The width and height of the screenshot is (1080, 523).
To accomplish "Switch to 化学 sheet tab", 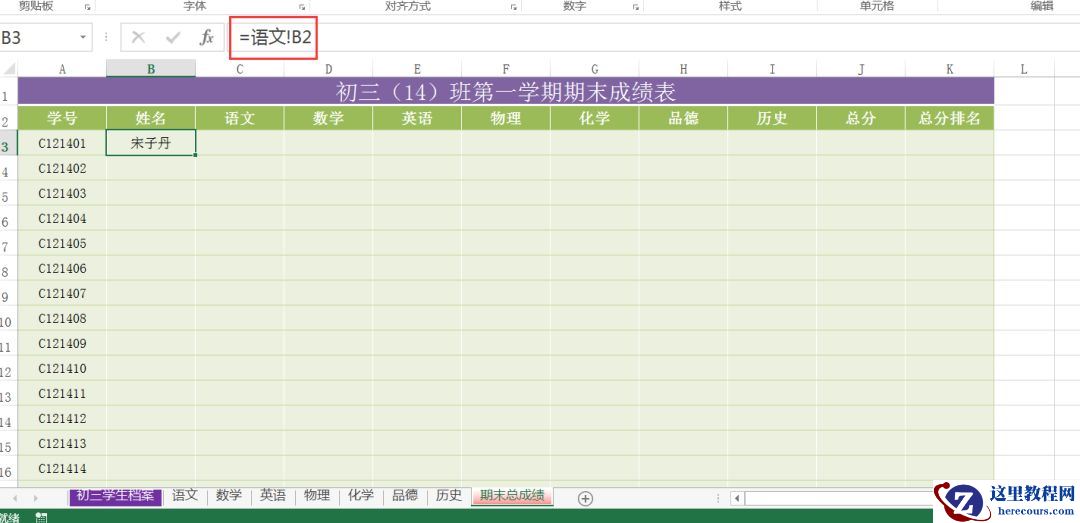I will click(361, 495).
